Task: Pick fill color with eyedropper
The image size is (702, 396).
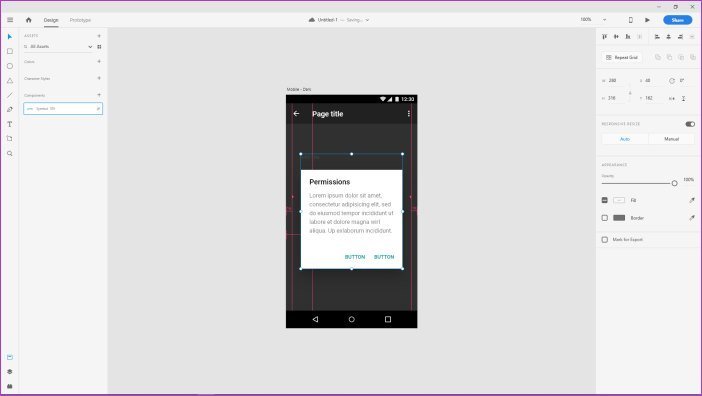Action: 692,200
